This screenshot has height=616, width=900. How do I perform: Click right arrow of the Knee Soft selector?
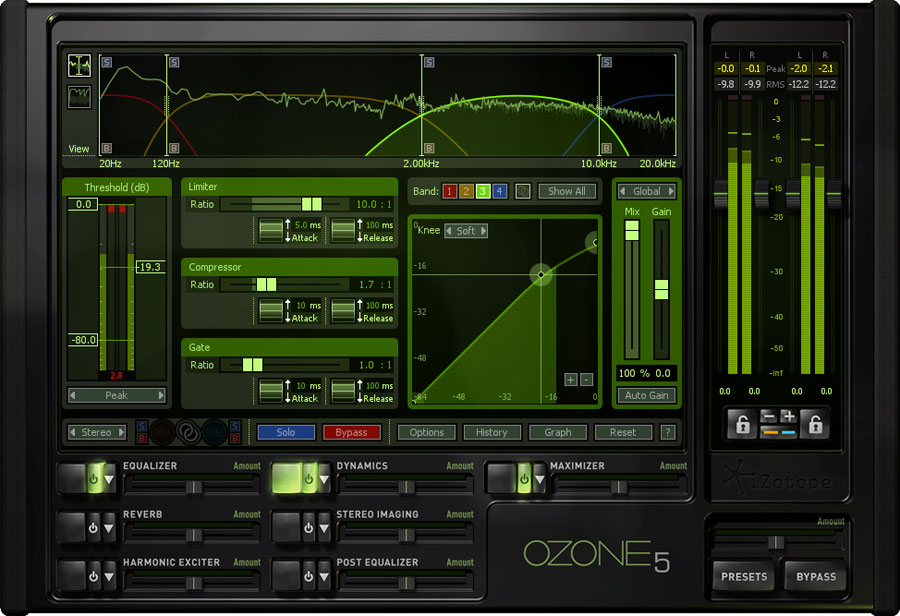click(483, 231)
